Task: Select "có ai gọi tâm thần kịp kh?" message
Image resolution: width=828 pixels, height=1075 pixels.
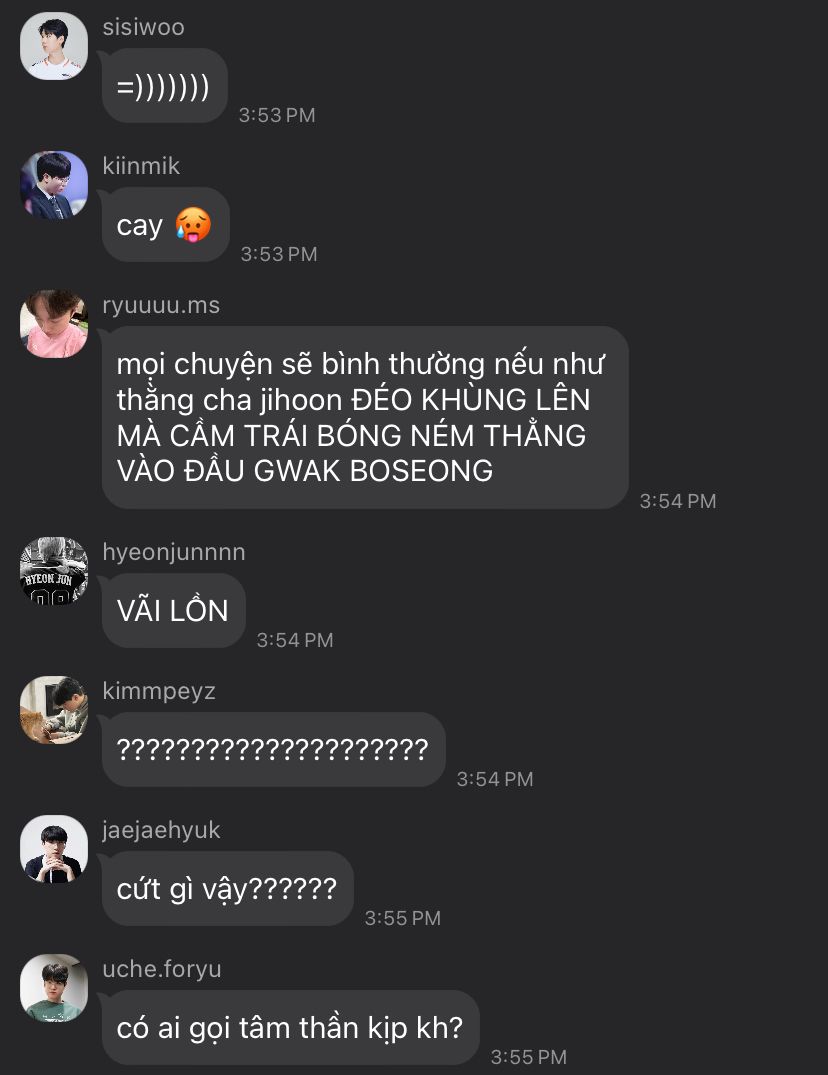Action: 291,1028
